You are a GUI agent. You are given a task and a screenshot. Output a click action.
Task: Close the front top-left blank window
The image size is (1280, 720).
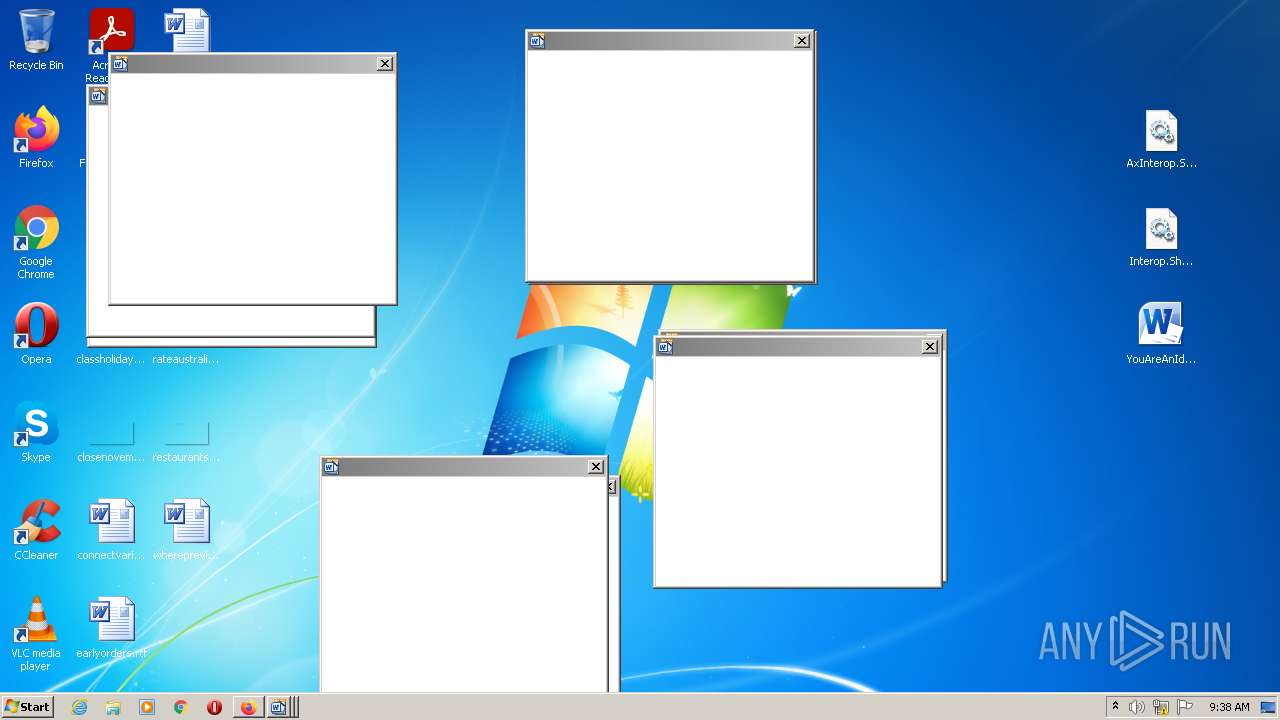(x=385, y=64)
